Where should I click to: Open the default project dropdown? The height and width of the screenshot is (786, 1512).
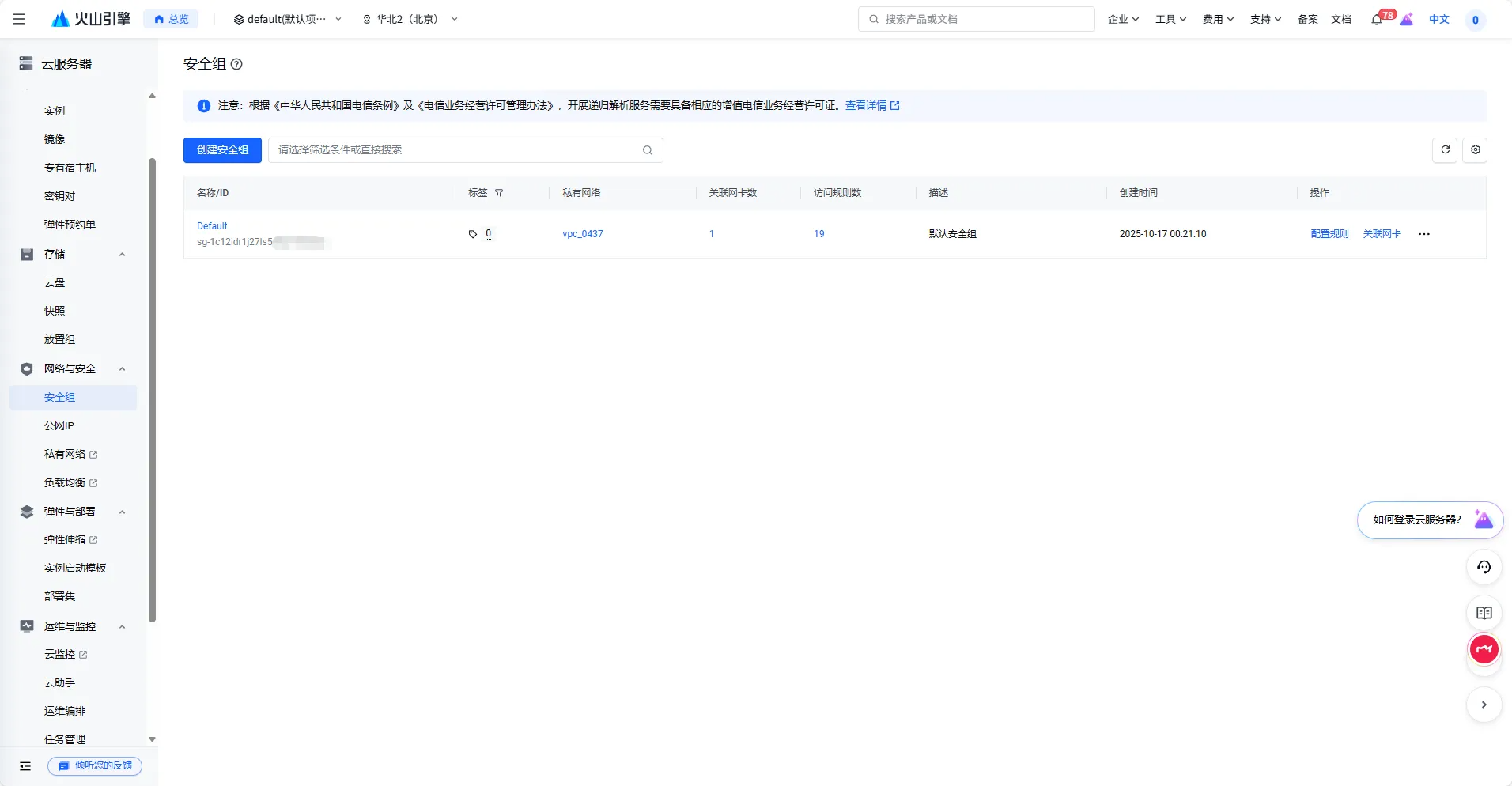288,19
